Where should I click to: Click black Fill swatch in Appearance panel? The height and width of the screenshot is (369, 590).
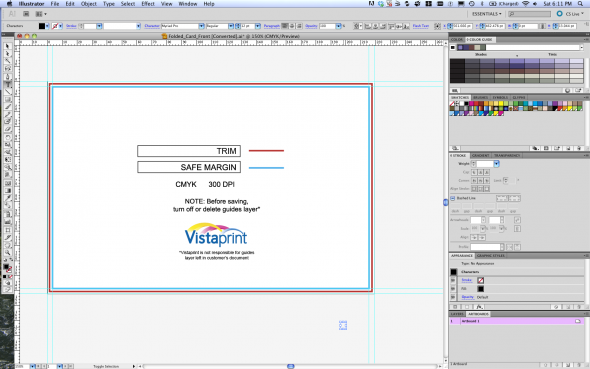click(481, 289)
